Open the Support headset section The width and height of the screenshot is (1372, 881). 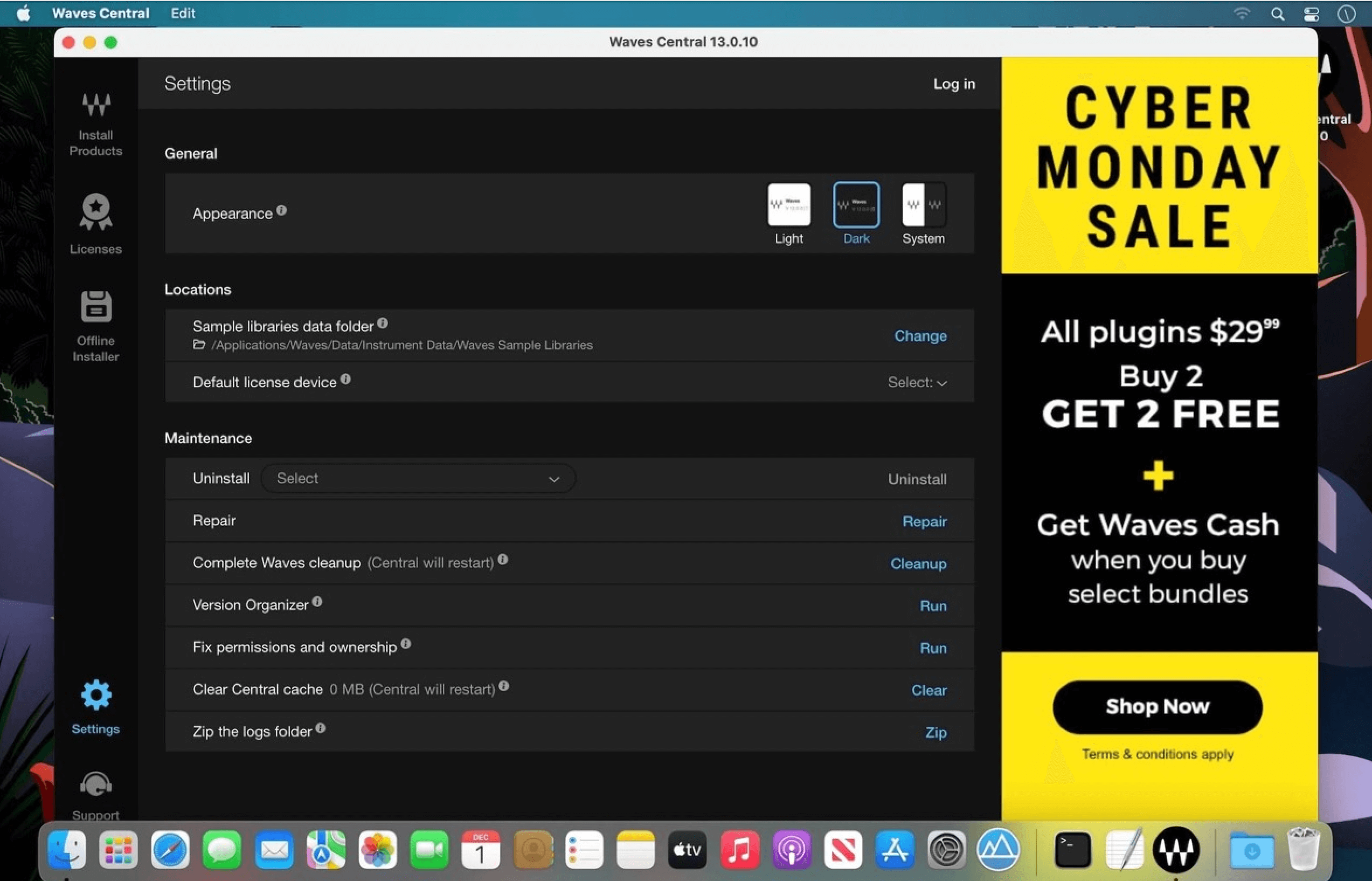(x=95, y=795)
